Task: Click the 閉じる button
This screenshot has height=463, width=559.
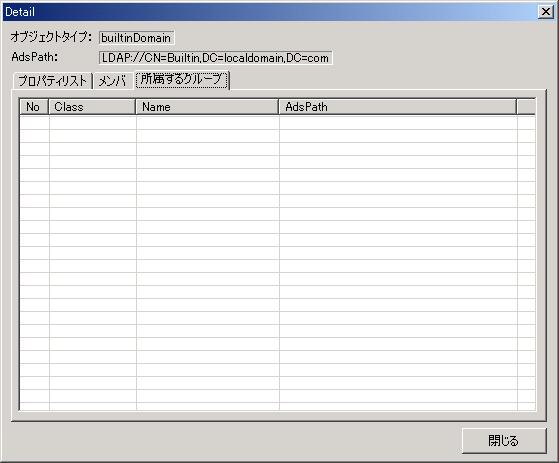Action: (504, 441)
